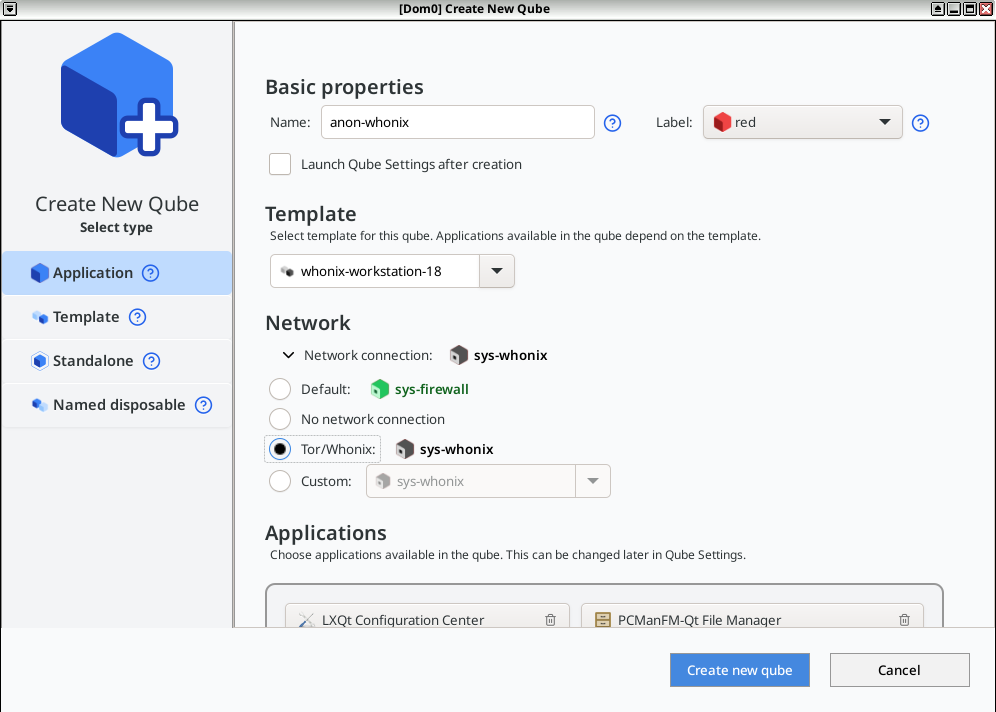Select Custom network radio button
996x712 pixels.
coord(280,481)
